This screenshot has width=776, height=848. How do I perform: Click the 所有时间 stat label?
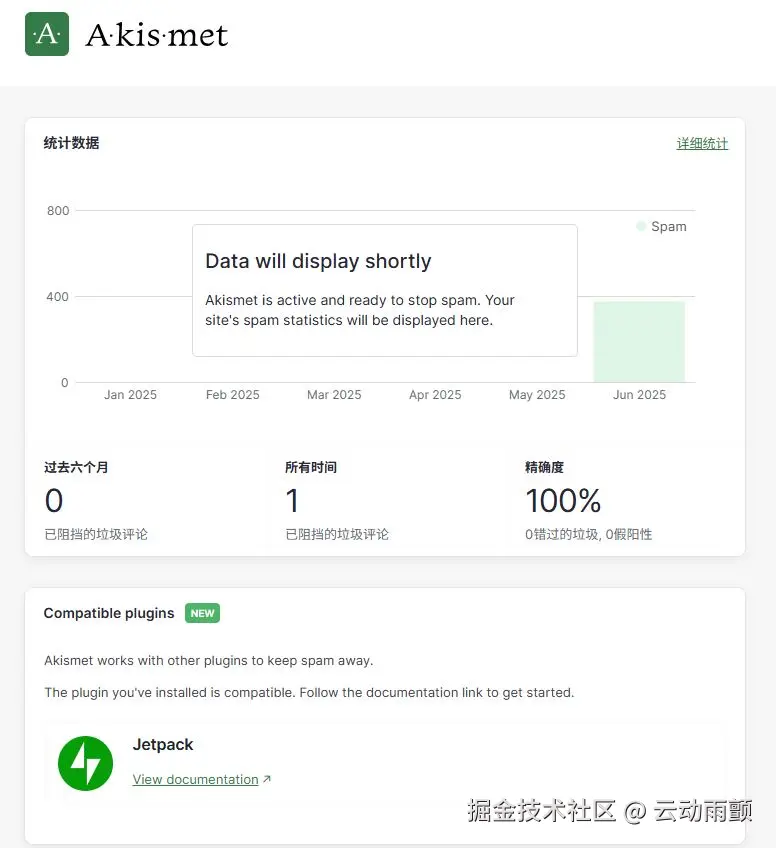[x=311, y=467]
